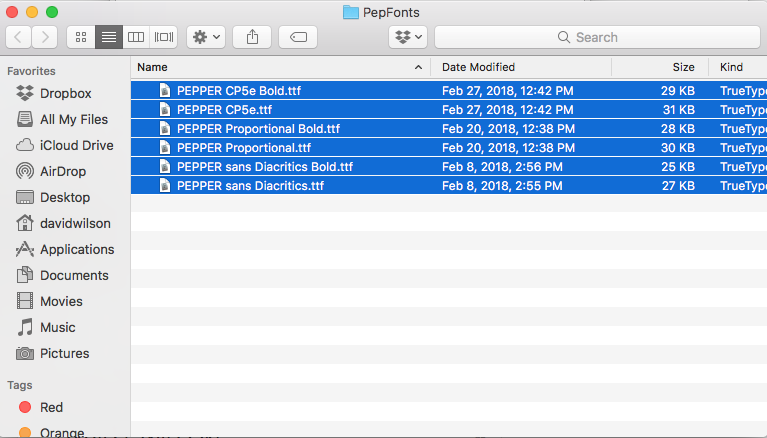Sort by Size column
The image size is (767, 438).
(660, 67)
